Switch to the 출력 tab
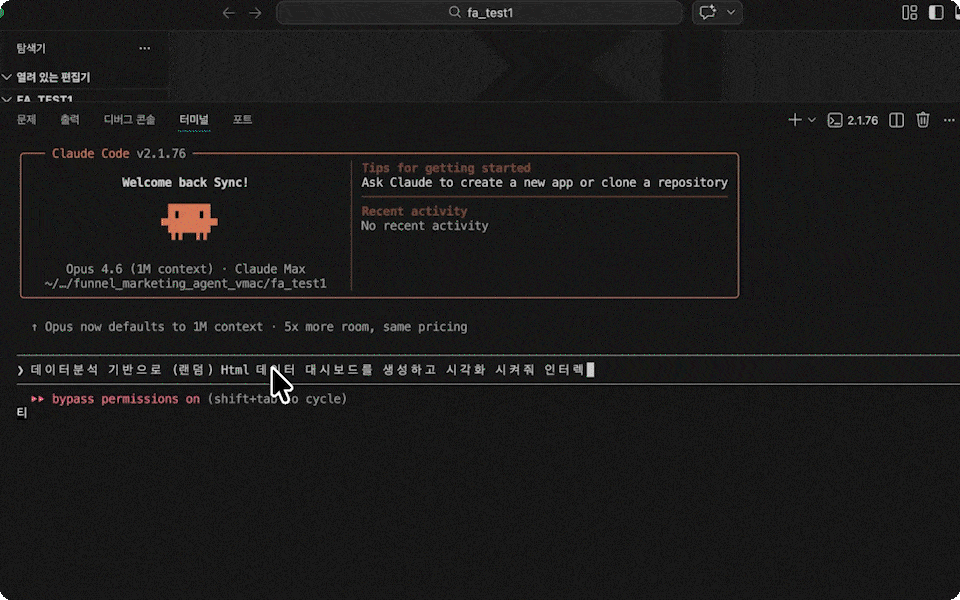Image resolution: width=960 pixels, height=600 pixels. (x=70, y=119)
